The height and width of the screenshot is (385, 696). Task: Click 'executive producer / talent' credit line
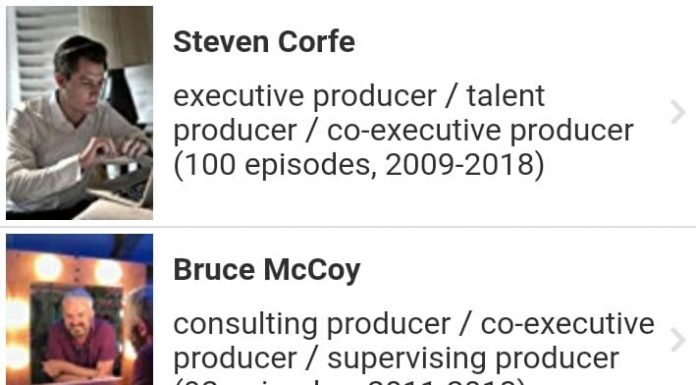point(359,96)
